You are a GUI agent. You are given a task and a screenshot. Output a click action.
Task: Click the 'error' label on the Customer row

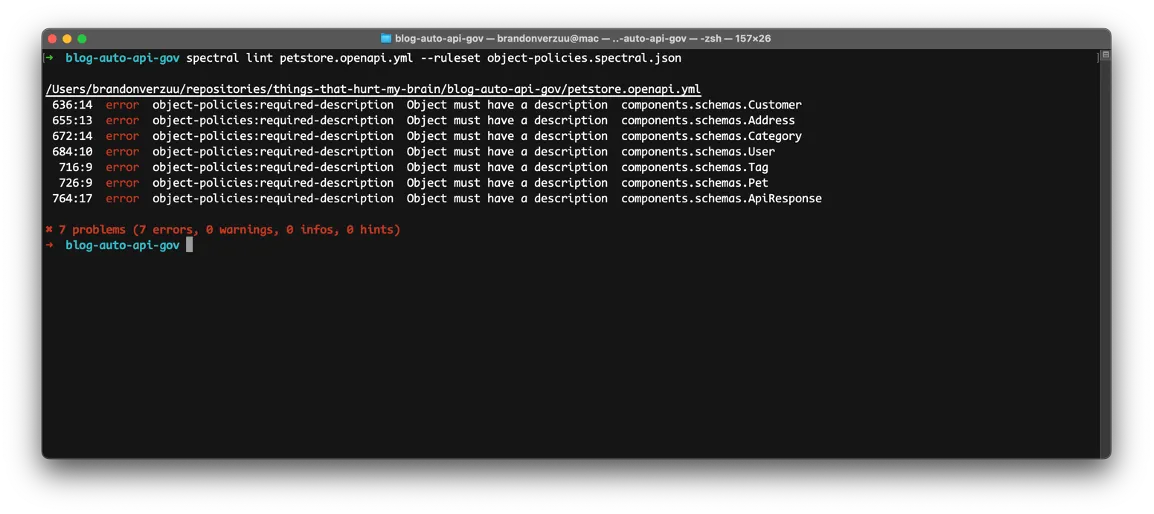pos(122,105)
